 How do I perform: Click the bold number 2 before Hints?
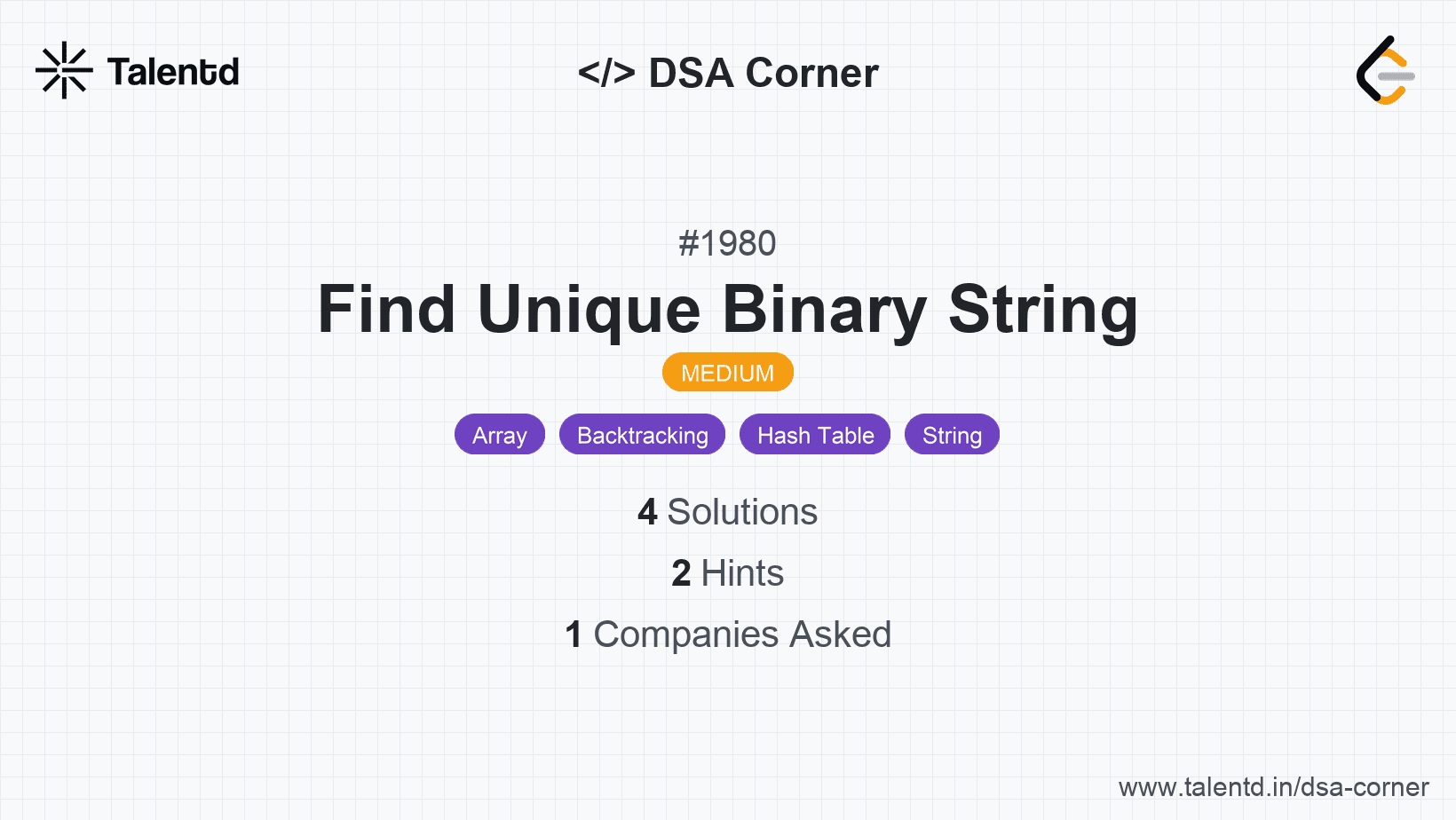[x=681, y=573]
